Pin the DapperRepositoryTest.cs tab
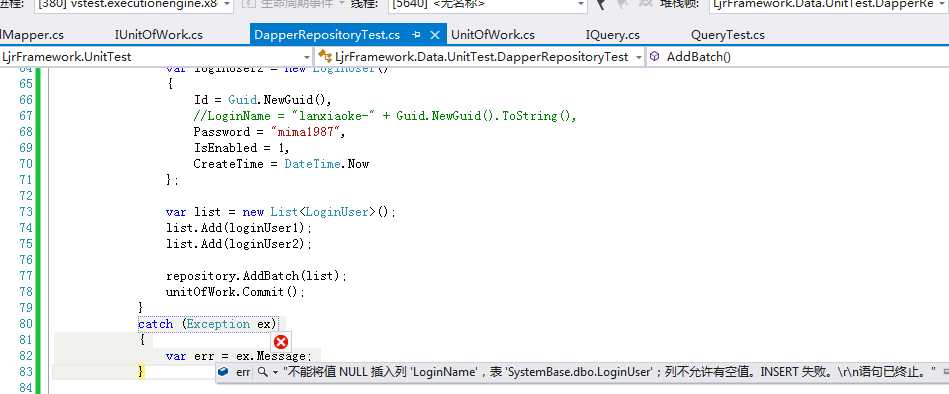949x394 pixels. click(x=416, y=35)
